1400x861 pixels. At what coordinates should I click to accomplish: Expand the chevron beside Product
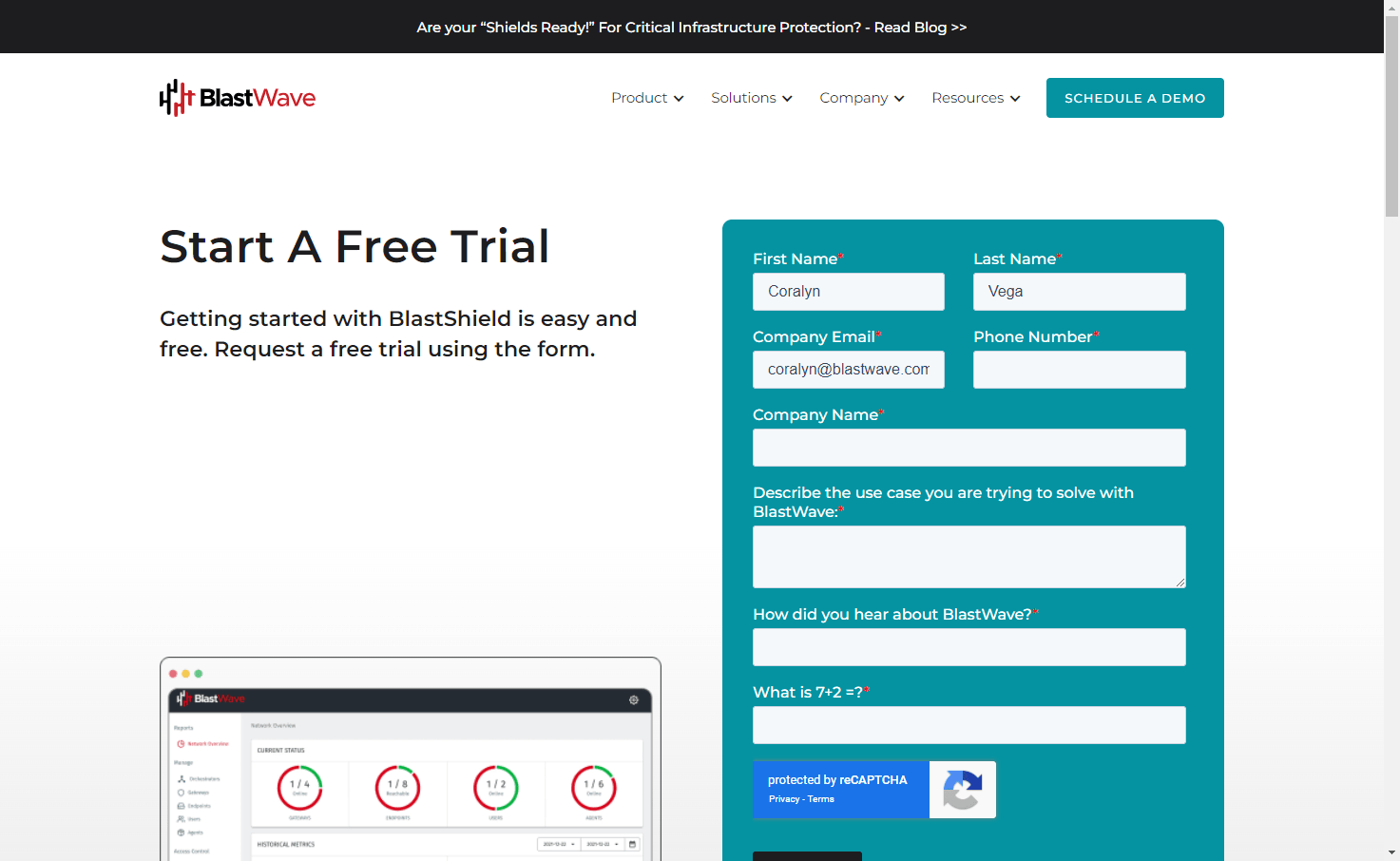[679, 99]
